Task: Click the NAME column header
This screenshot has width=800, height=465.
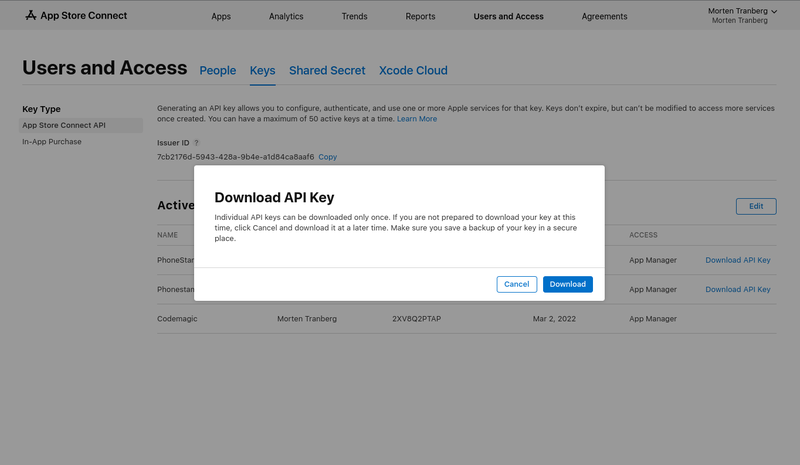Action: coord(167,235)
